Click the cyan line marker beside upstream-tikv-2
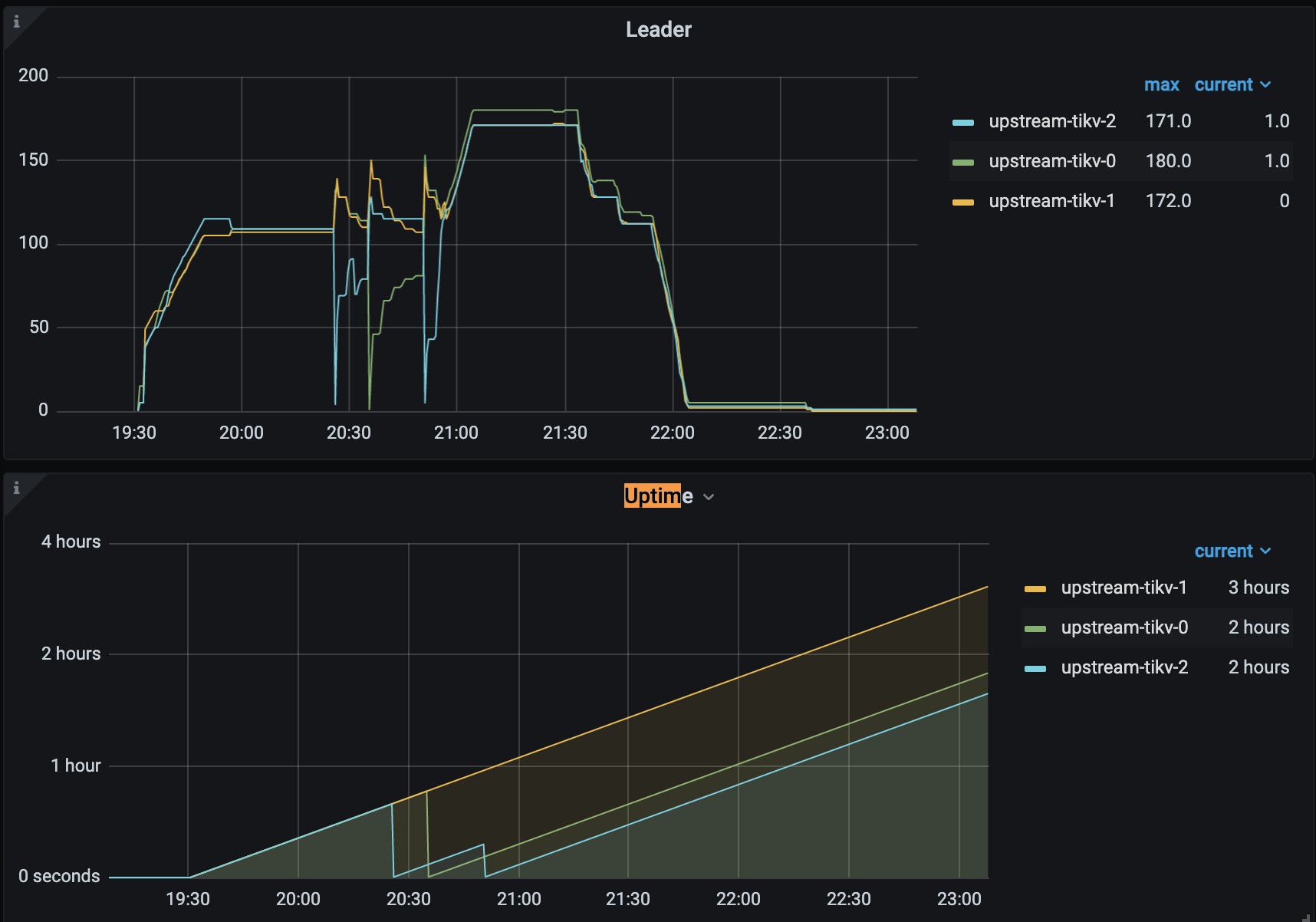Image resolution: width=1316 pixels, height=922 pixels. point(965,120)
